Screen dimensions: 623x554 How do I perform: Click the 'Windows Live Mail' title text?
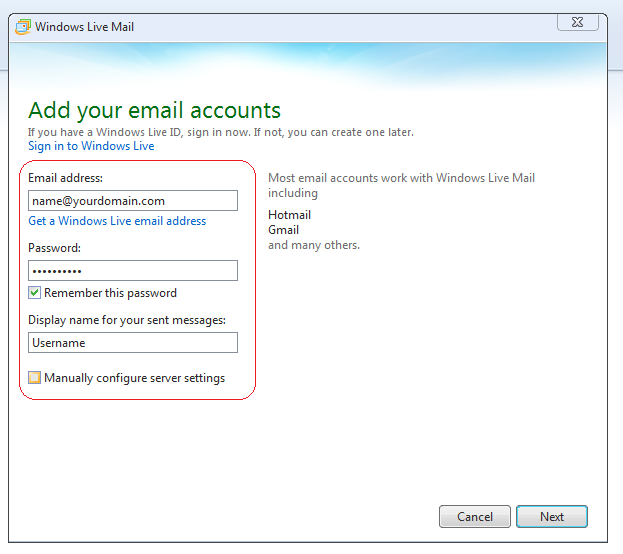(x=84, y=27)
